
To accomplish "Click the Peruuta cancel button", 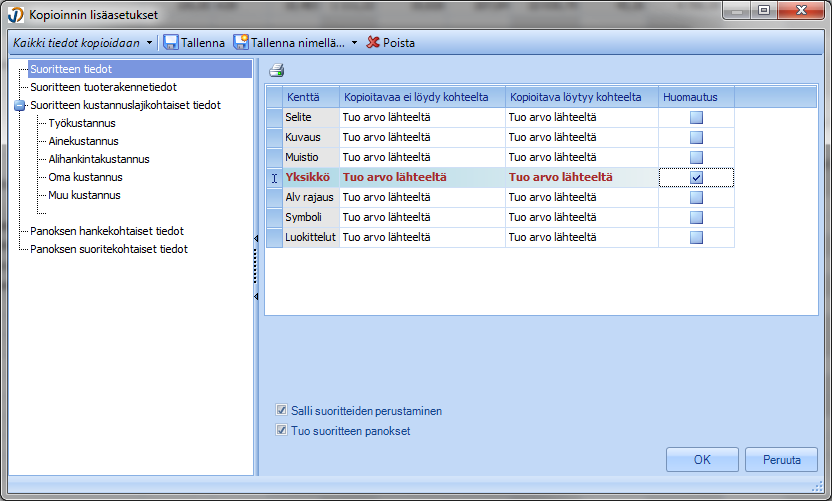I will [x=781, y=460].
